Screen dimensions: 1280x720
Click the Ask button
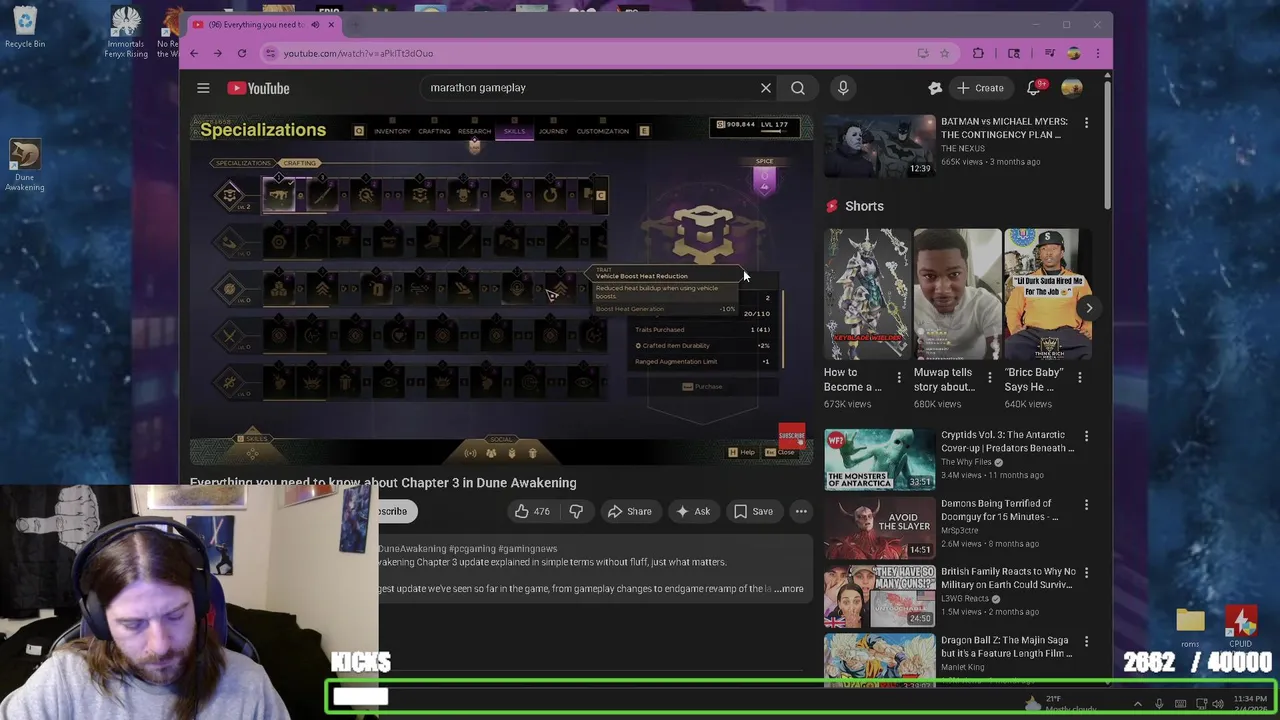pyautogui.click(x=693, y=511)
